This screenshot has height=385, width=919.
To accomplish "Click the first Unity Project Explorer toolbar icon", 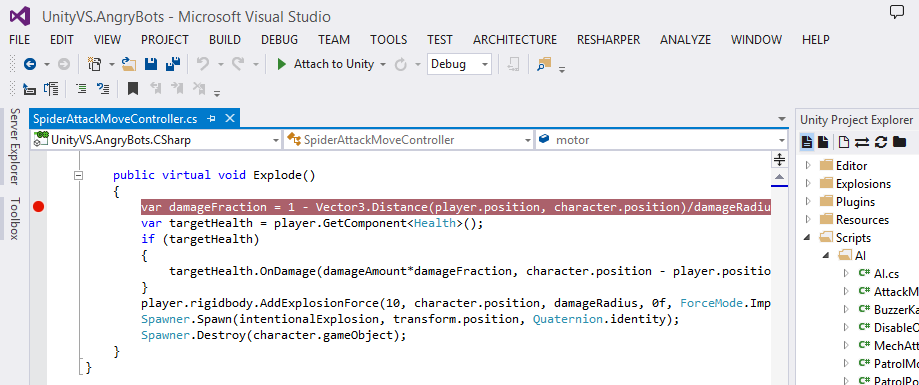I will 807,141.
